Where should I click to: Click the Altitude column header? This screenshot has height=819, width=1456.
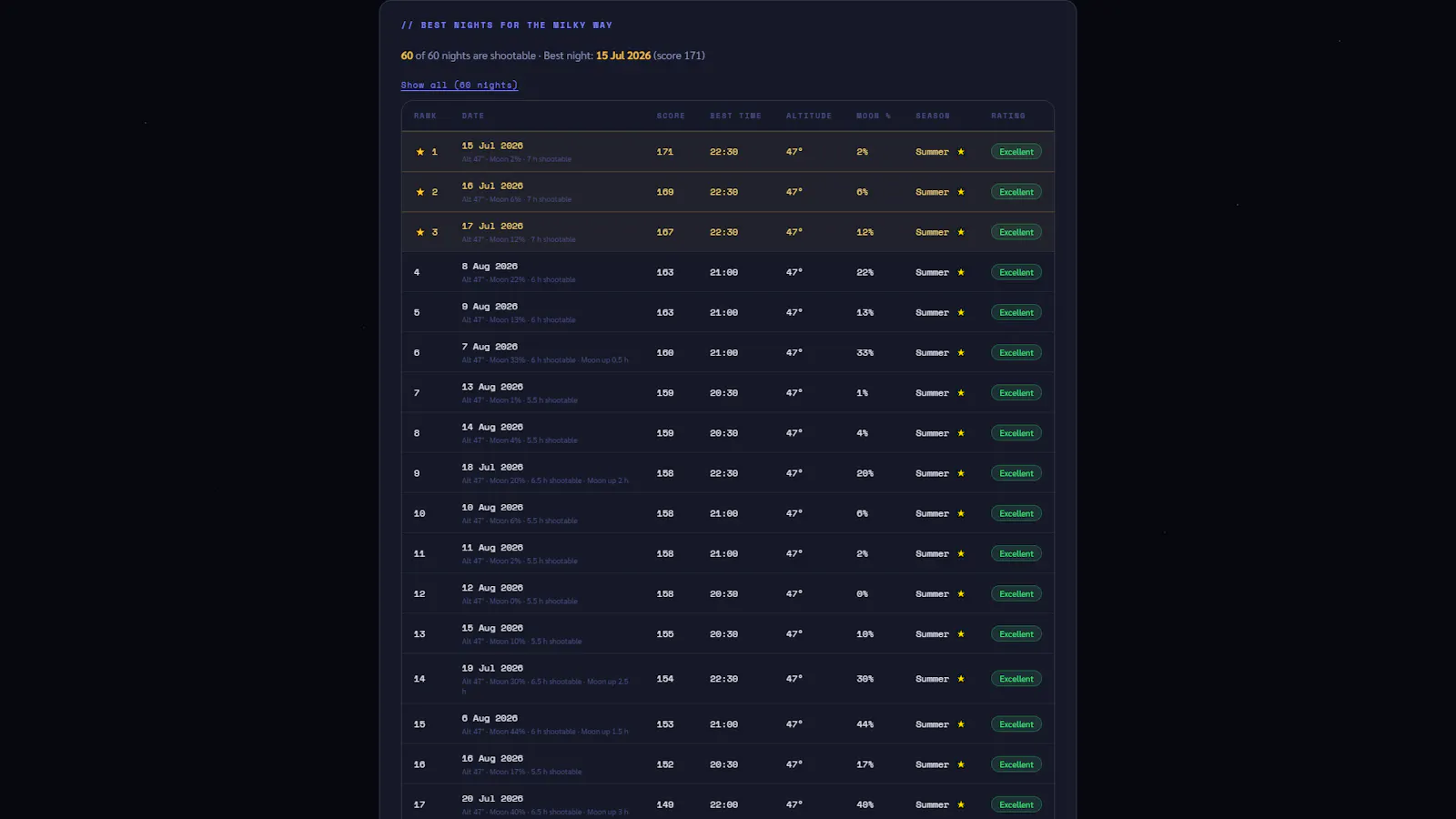click(x=809, y=116)
